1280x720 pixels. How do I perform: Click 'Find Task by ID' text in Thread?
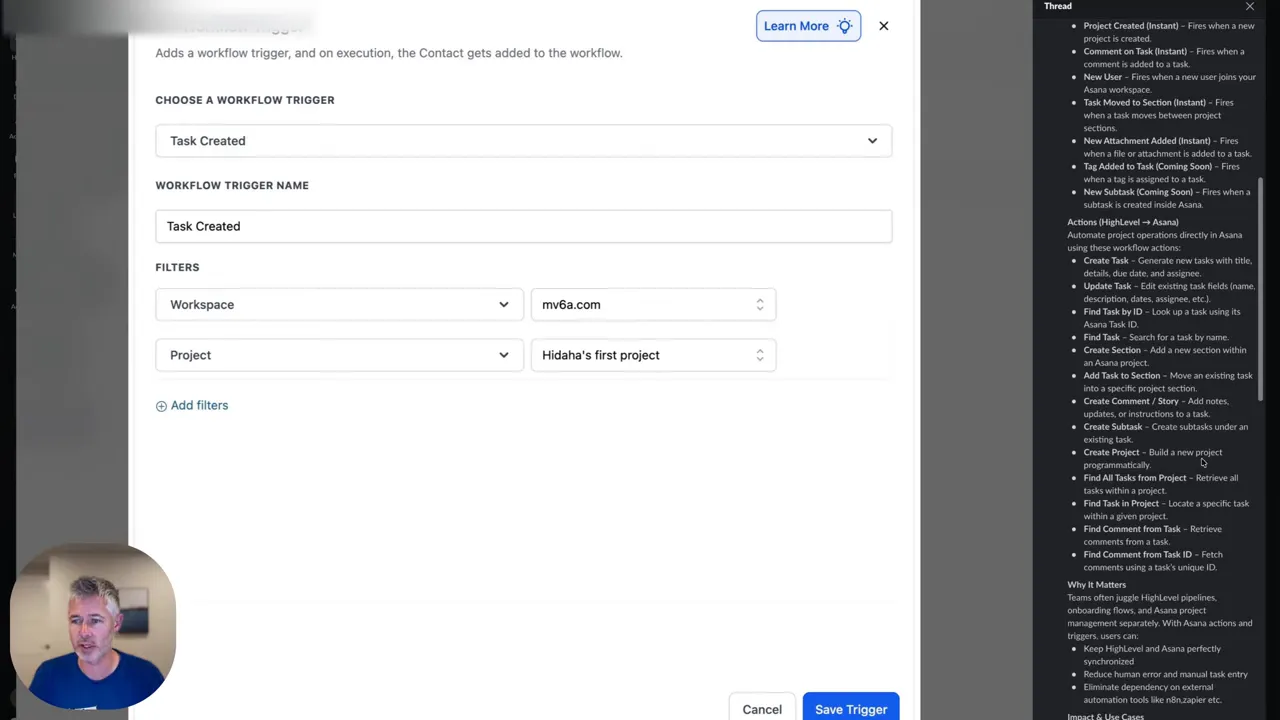pos(1112,312)
